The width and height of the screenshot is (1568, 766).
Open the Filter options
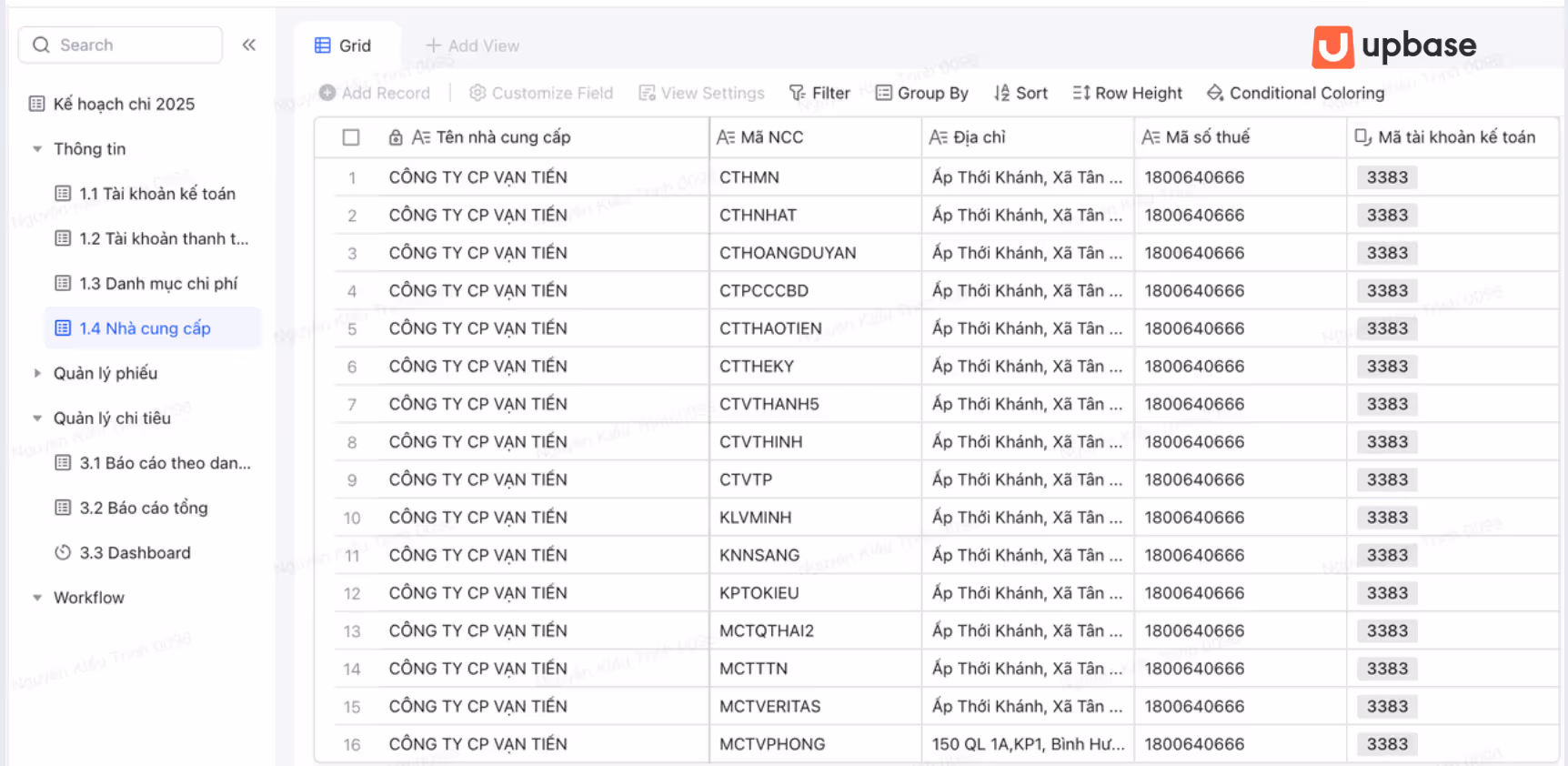click(x=819, y=93)
